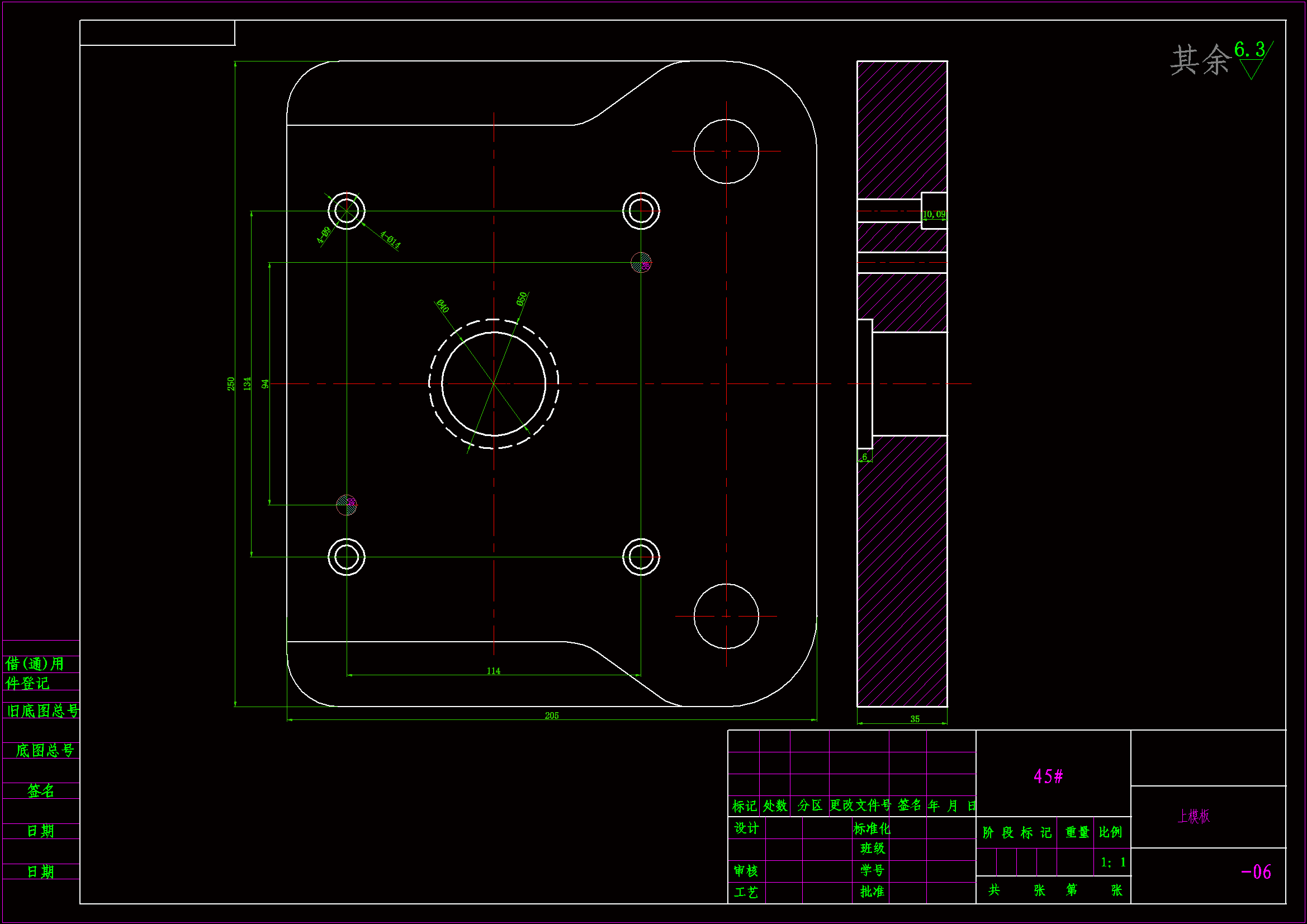The image size is (1307, 924).
Task: Click the 设计 label in title block
Action: (746, 828)
